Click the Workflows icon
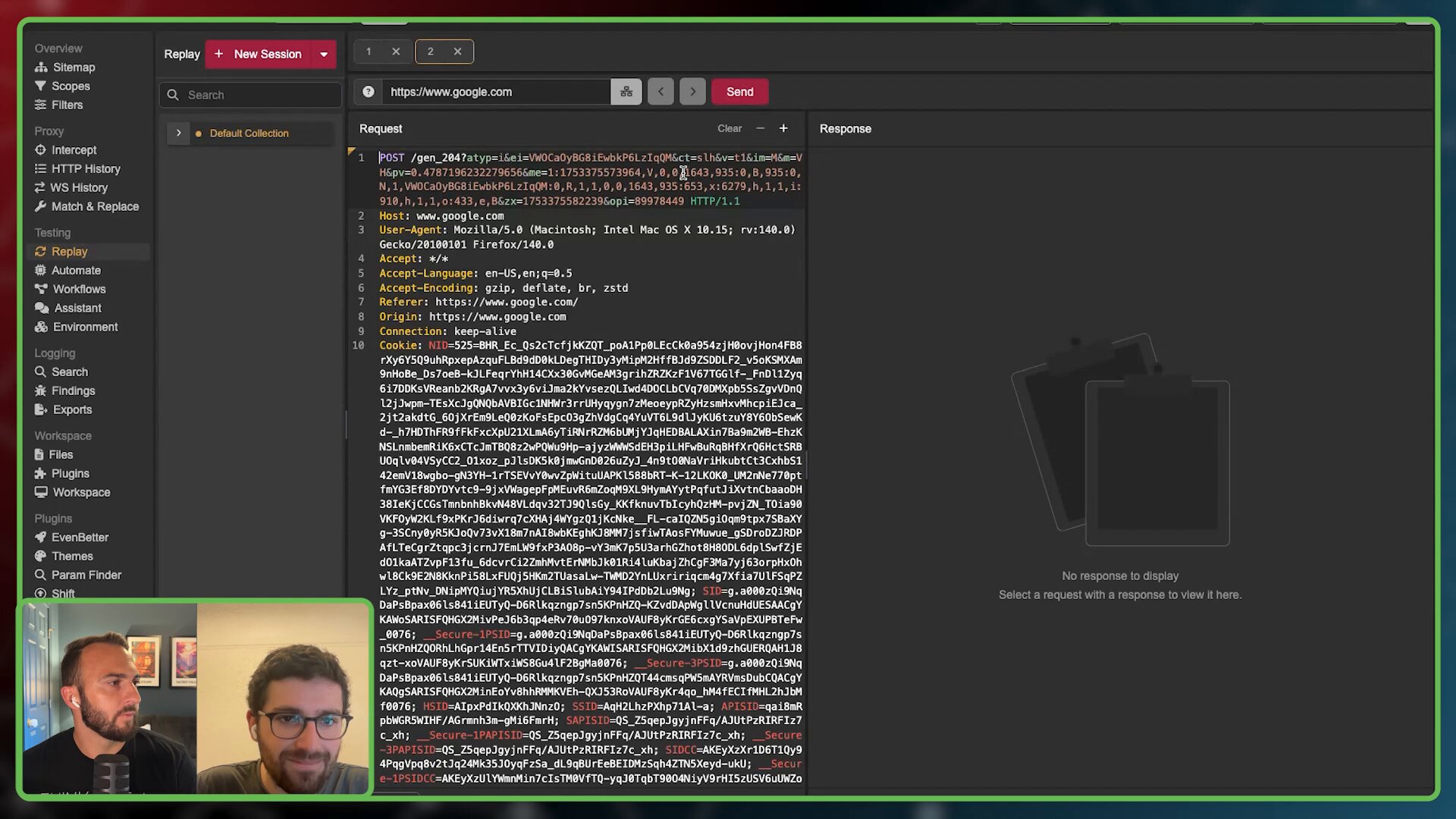1456x819 pixels. point(41,290)
